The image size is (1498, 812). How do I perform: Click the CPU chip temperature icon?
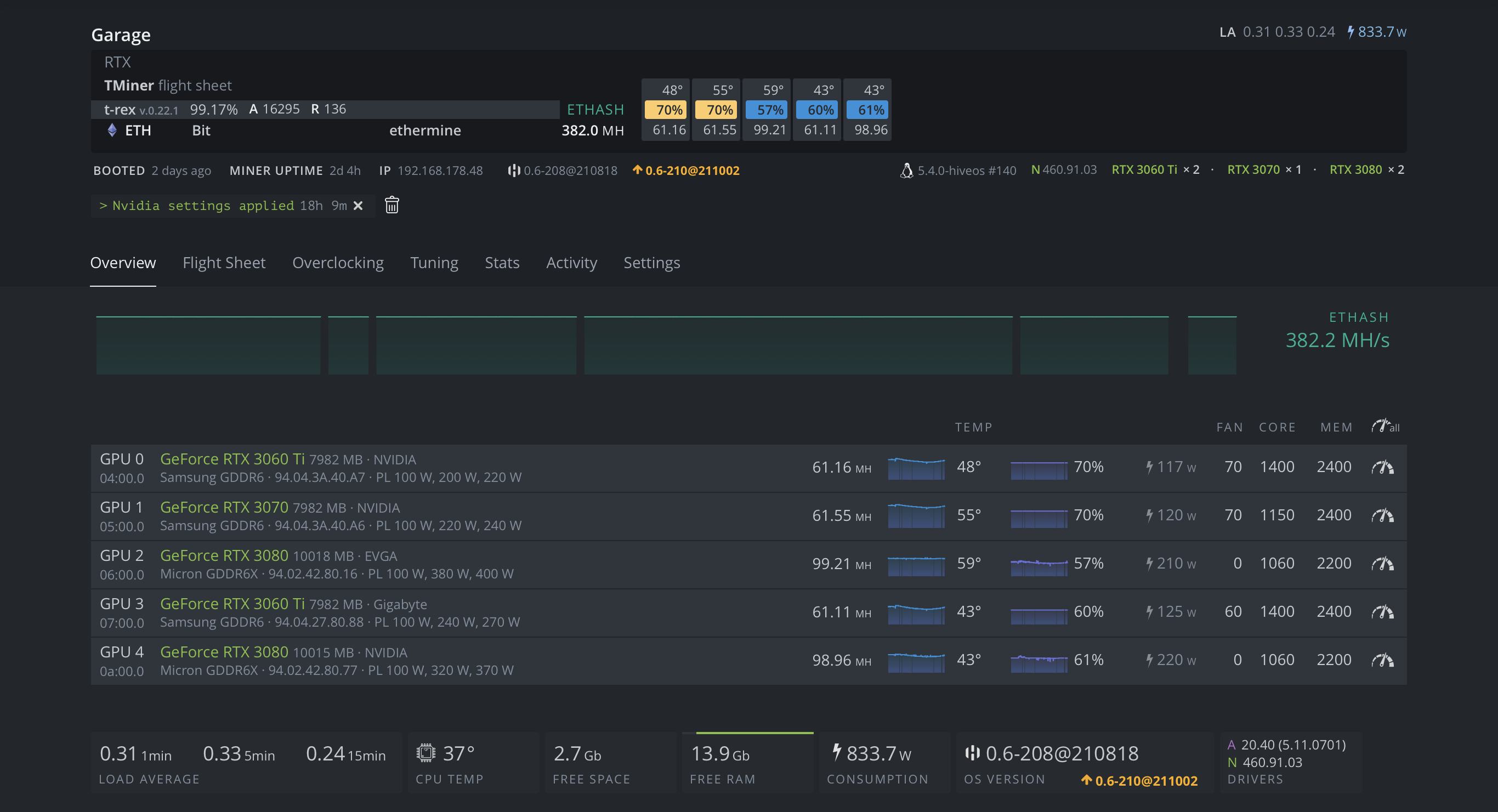tap(425, 753)
